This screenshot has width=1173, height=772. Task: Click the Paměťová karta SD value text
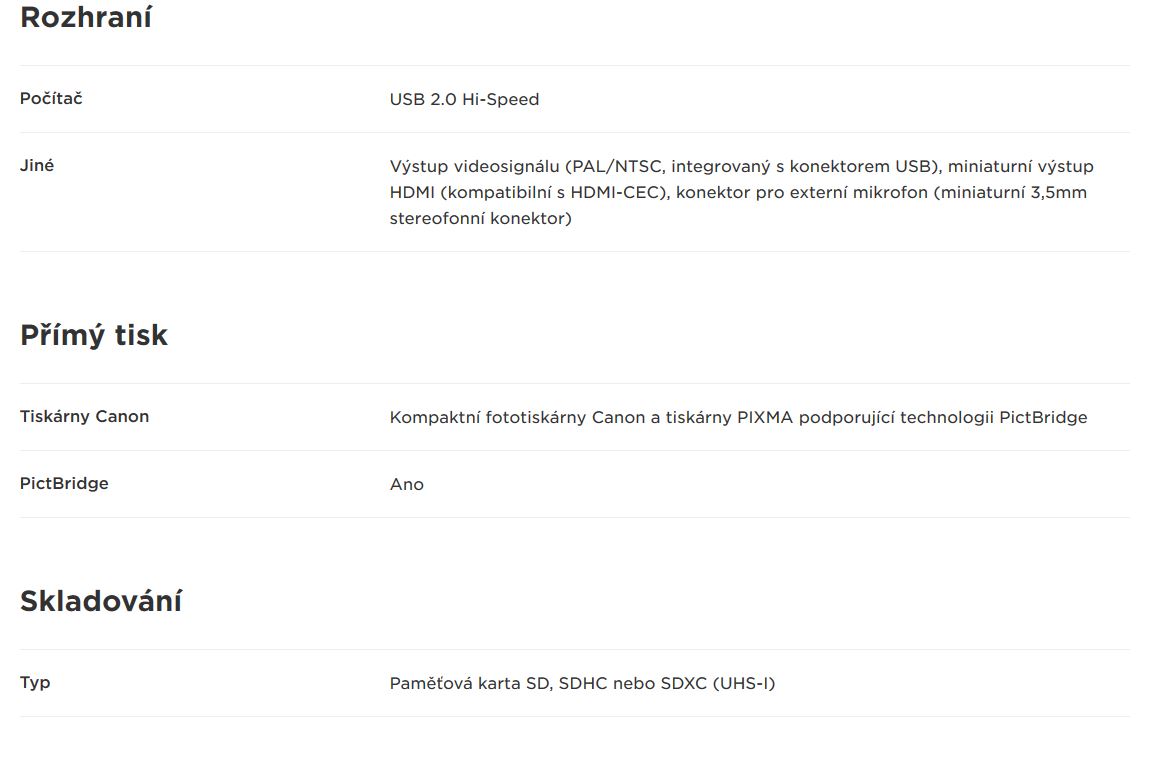pyautogui.click(x=582, y=683)
